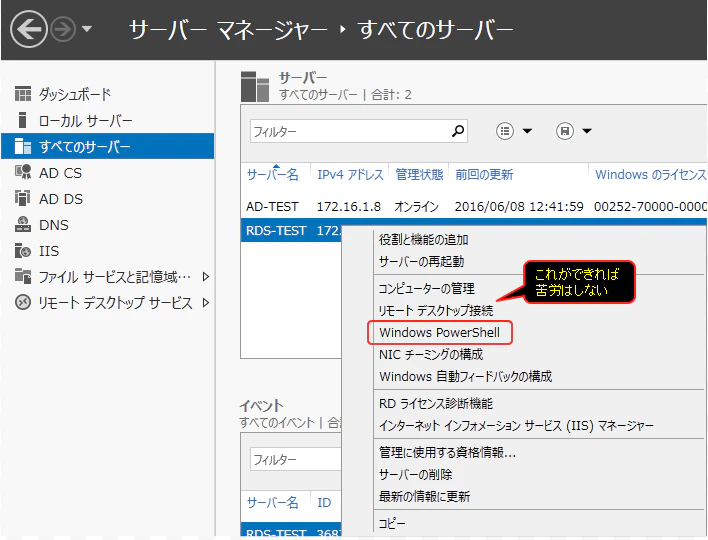Choose サーバーの再起動 from context menu
Image resolution: width=708 pixels, height=540 pixels.
(x=421, y=261)
